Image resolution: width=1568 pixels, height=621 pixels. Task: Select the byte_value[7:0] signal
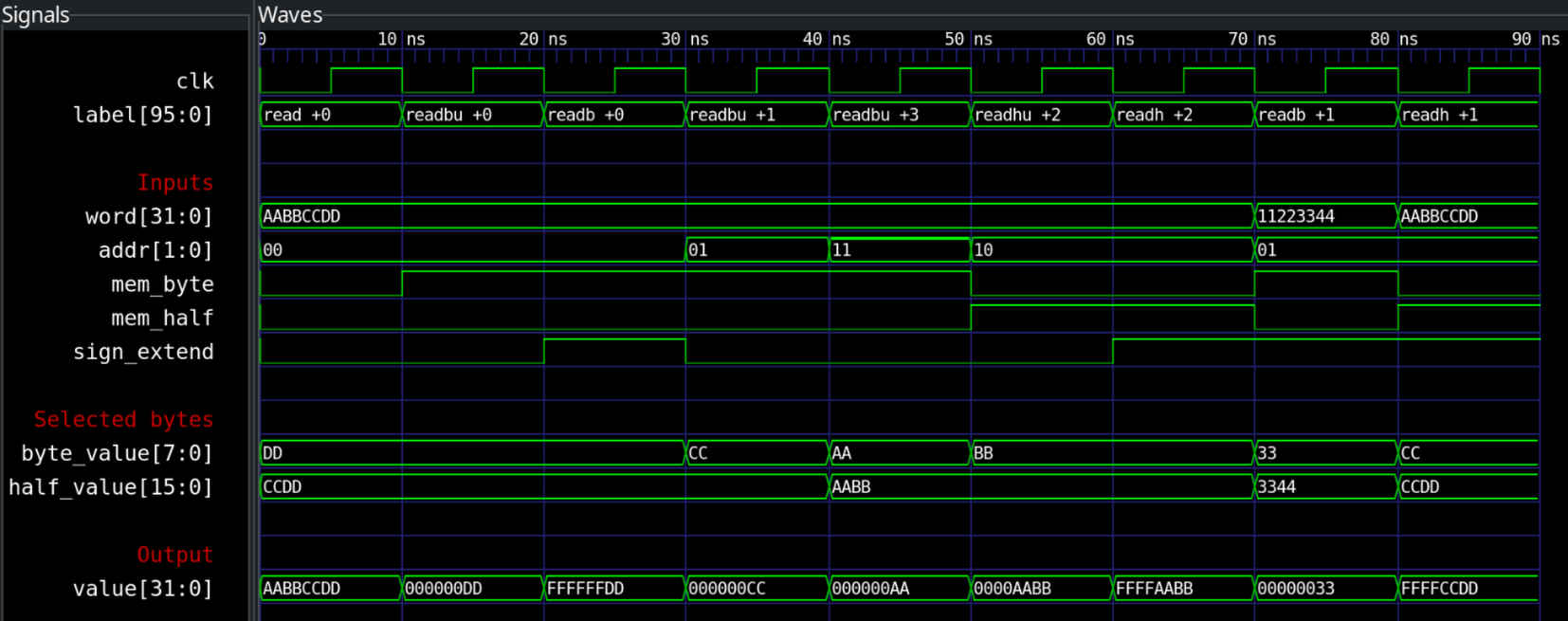pos(118,453)
